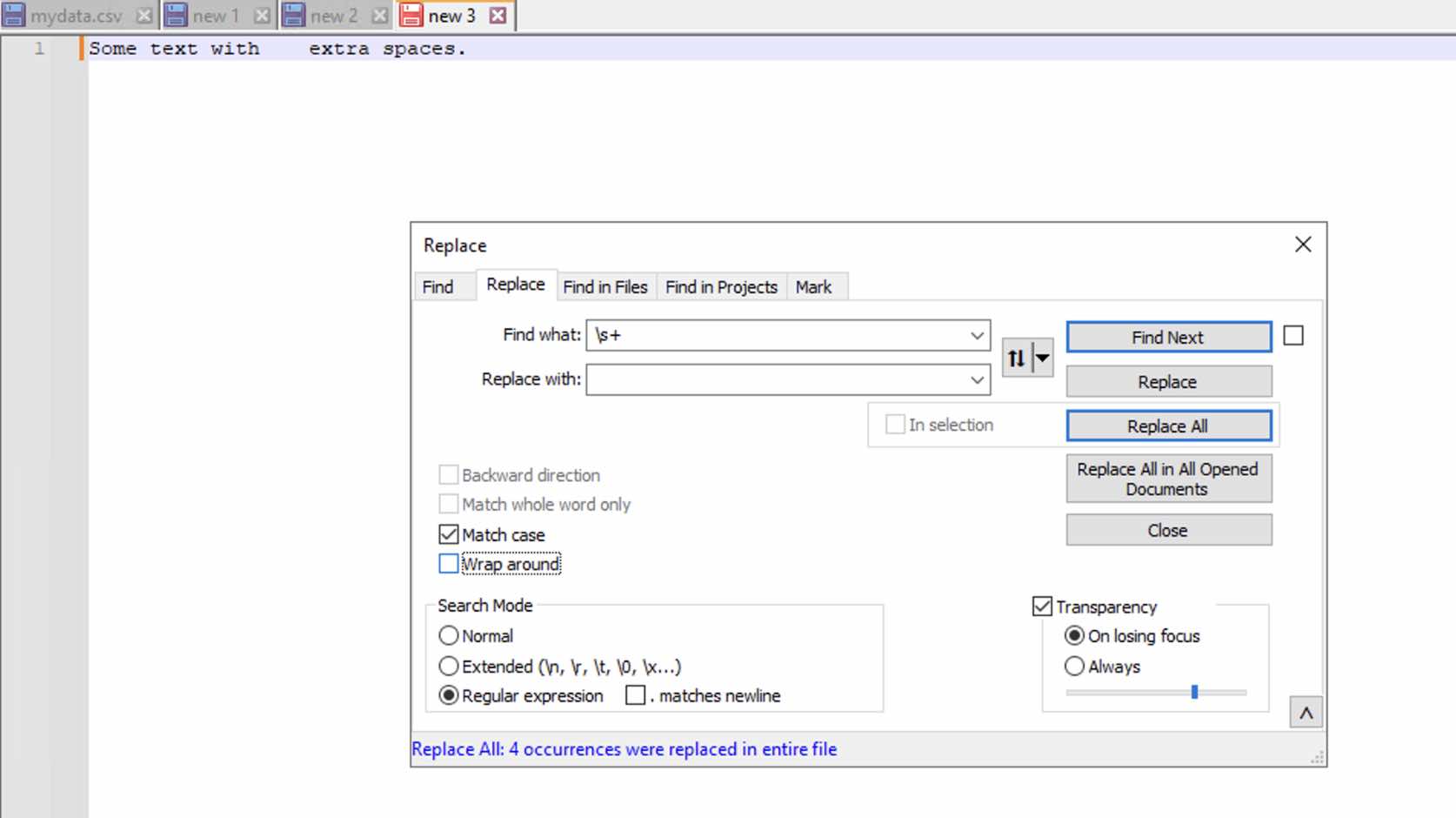Click the floppy disk icon on new 2 tab
The image size is (1456, 818).
point(295,14)
